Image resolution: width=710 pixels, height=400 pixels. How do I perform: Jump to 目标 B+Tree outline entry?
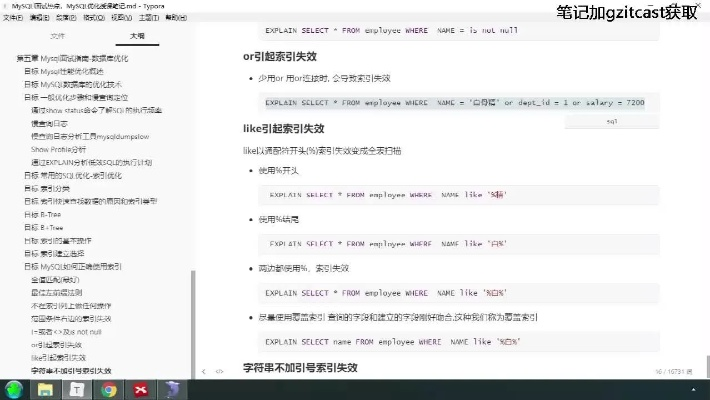point(43,228)
